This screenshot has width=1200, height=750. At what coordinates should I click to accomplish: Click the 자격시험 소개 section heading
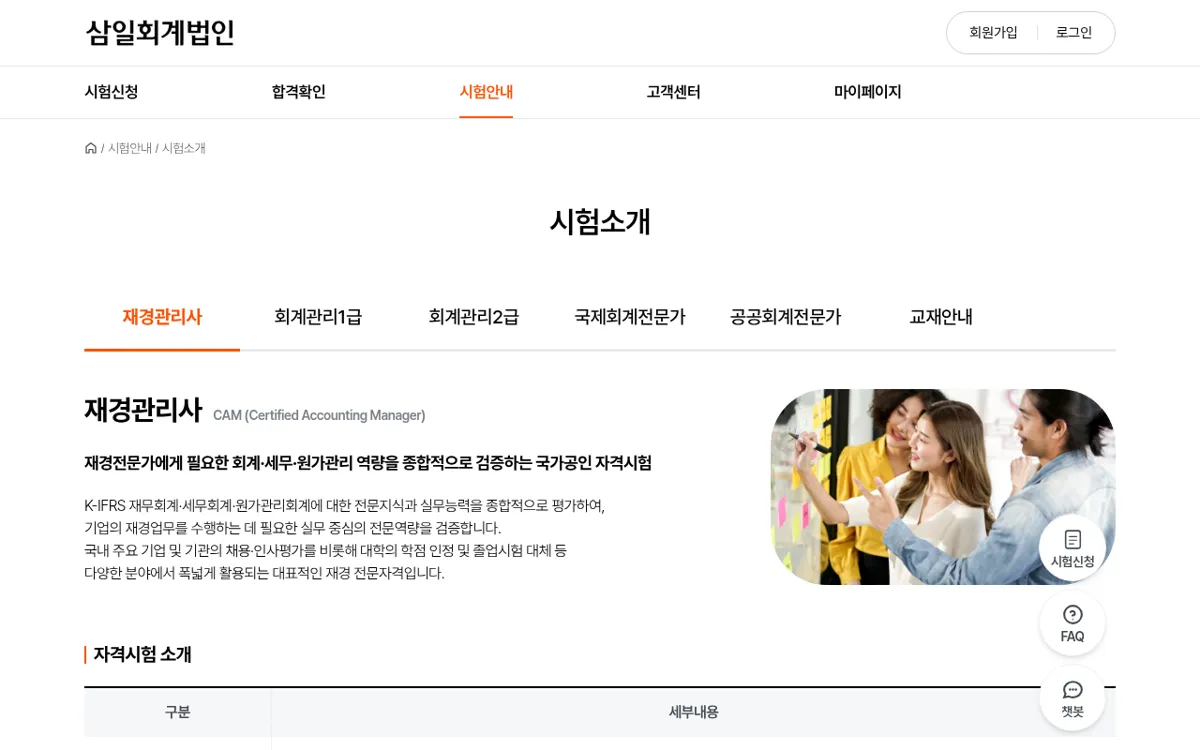click(x=142, y=654)
